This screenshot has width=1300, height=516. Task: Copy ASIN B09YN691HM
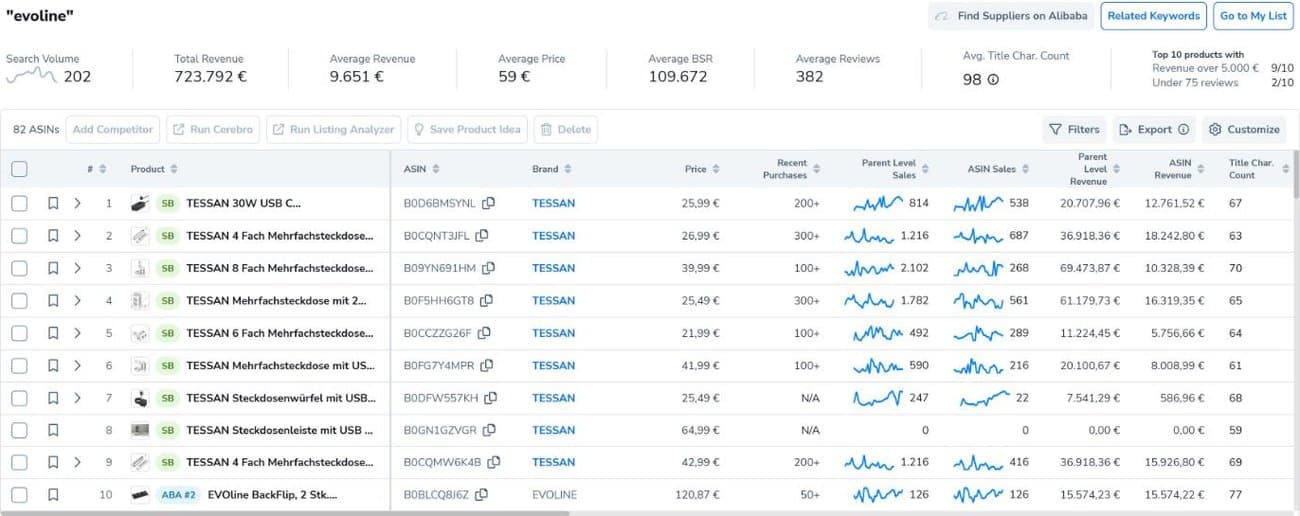[487, 268]
